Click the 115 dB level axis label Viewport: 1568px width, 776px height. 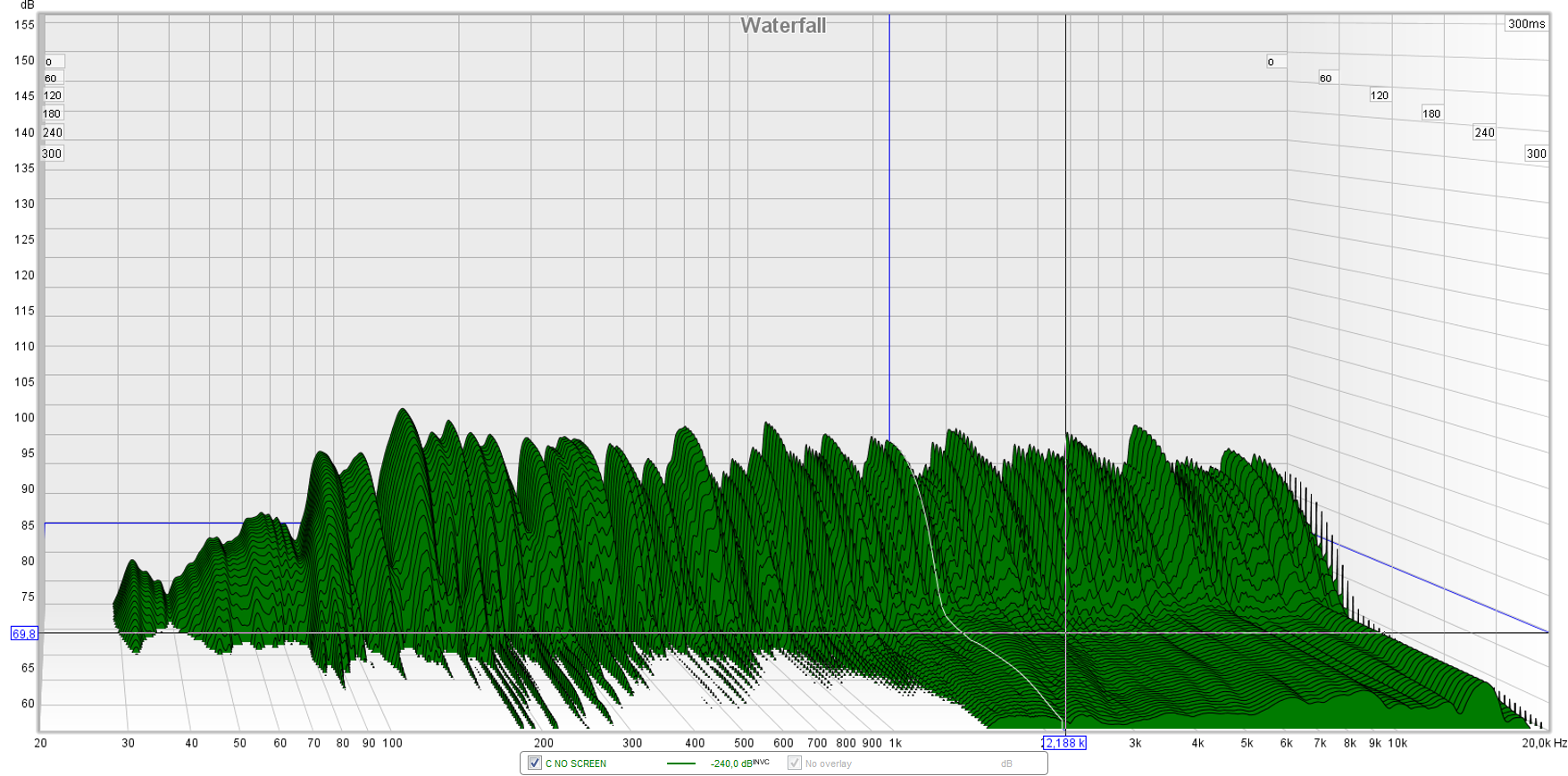(24, 311)
